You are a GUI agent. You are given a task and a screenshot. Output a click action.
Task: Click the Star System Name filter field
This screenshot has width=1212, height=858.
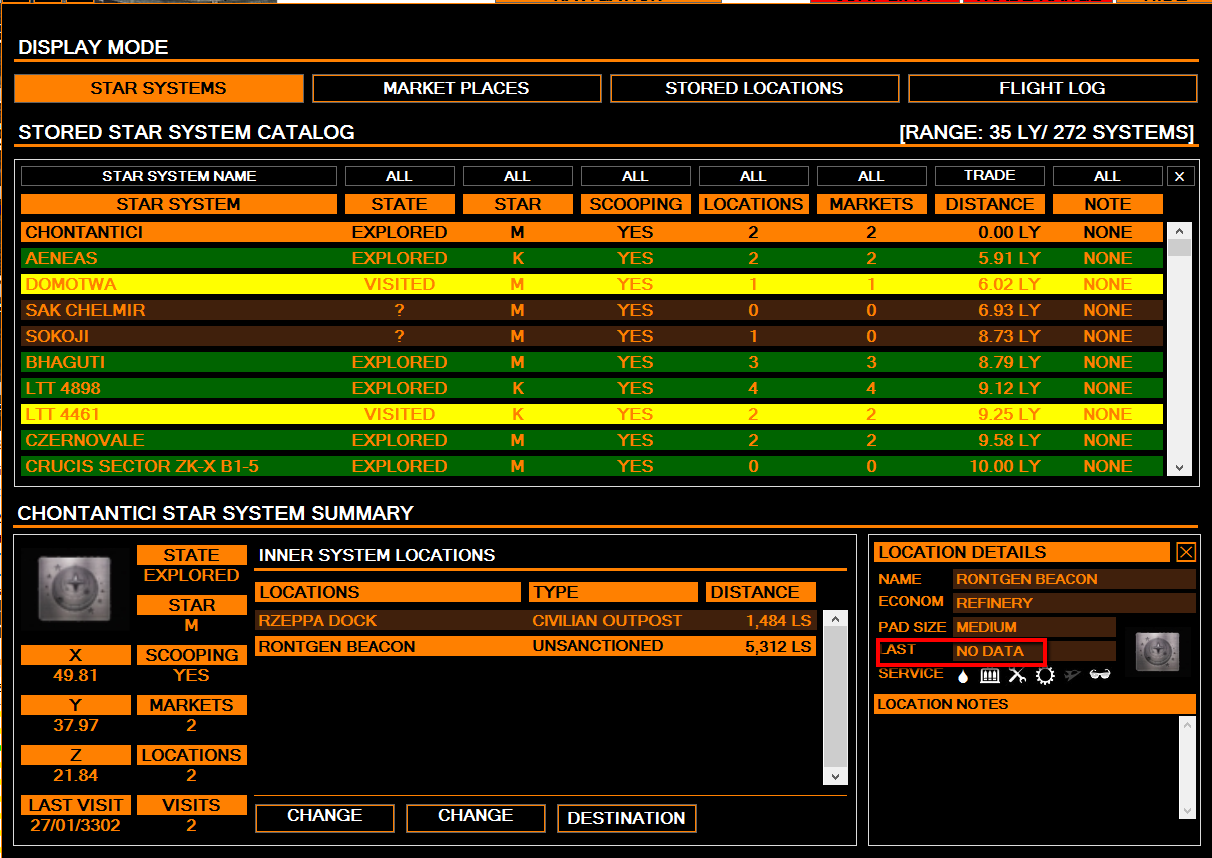179,176
